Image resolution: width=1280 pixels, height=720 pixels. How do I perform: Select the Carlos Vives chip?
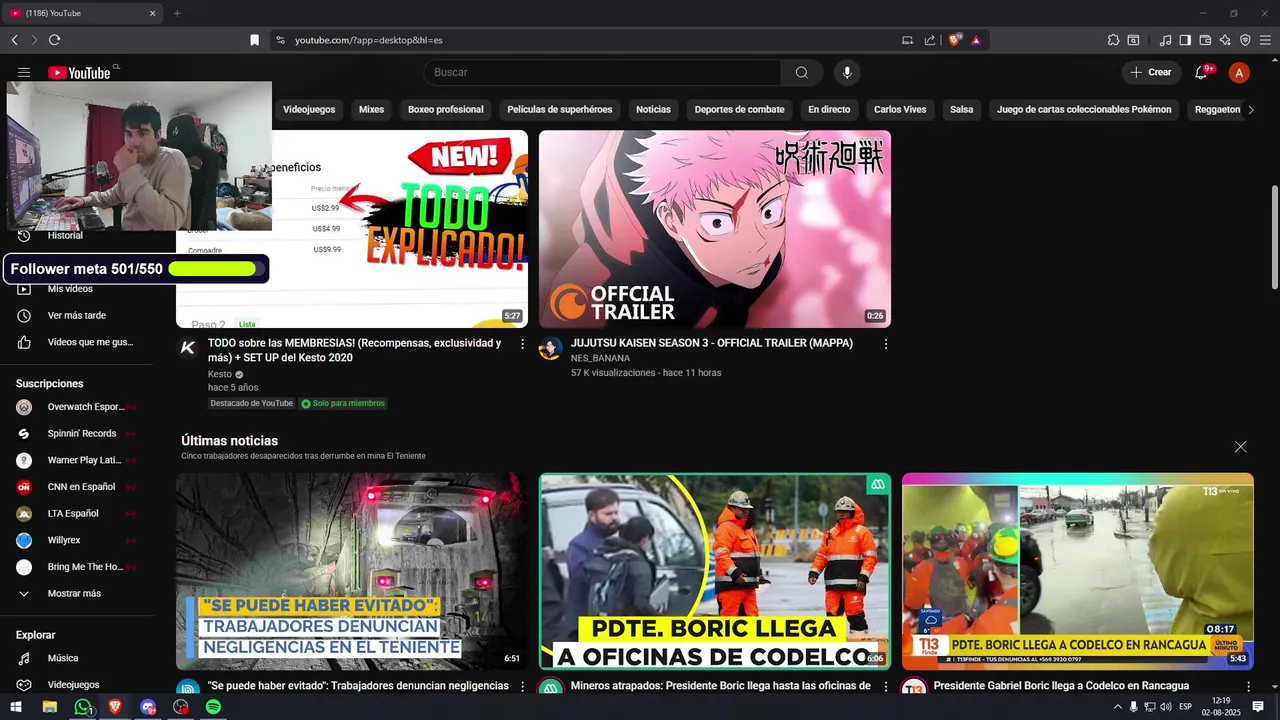click(900, 110)
